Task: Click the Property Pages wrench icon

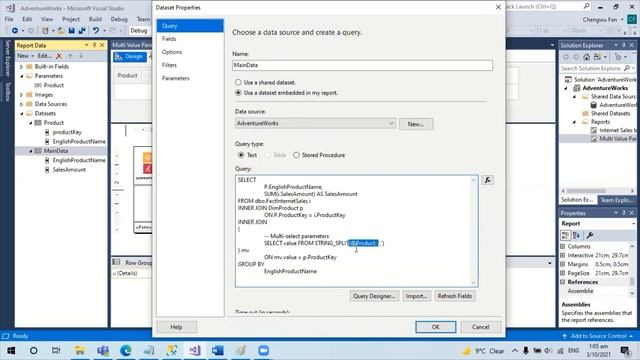Action: [x=589, y=235]
